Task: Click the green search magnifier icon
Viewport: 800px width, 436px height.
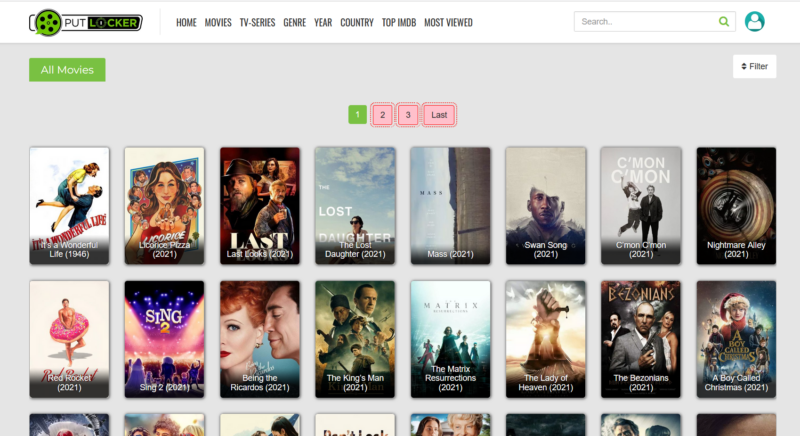Action: coord(723,21)
